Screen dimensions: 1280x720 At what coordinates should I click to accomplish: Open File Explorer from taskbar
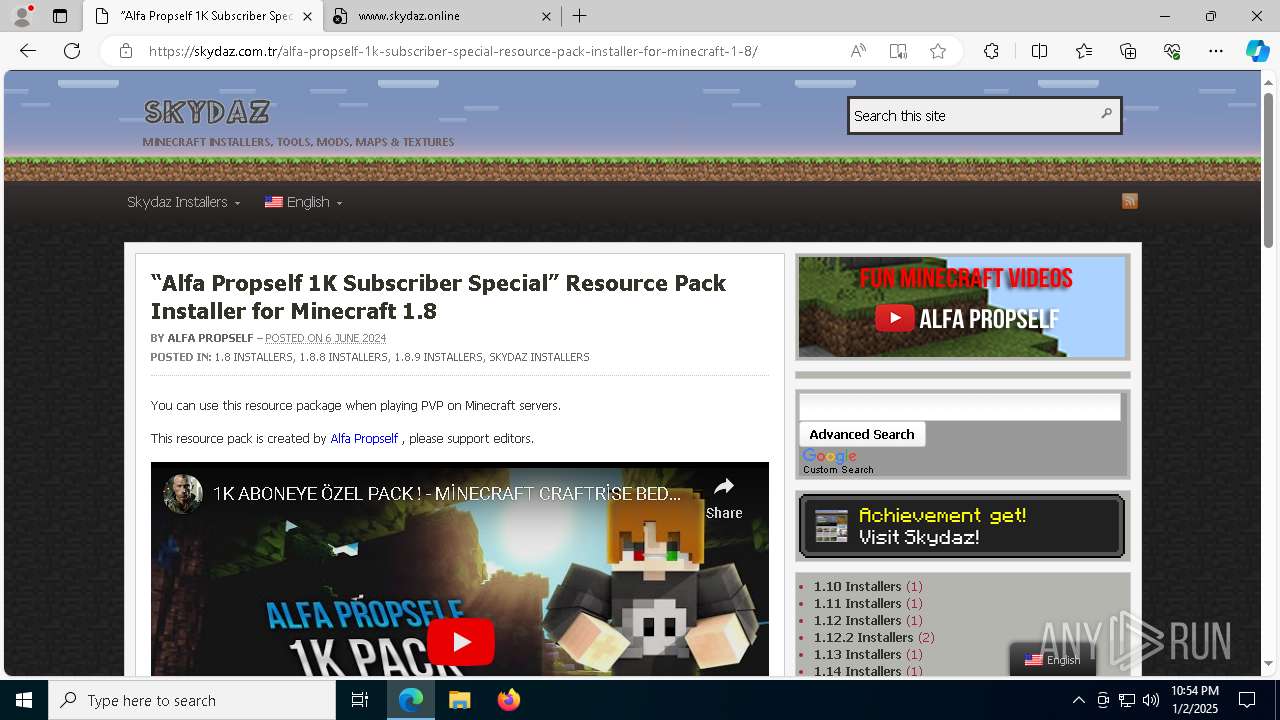click(459, 700)
